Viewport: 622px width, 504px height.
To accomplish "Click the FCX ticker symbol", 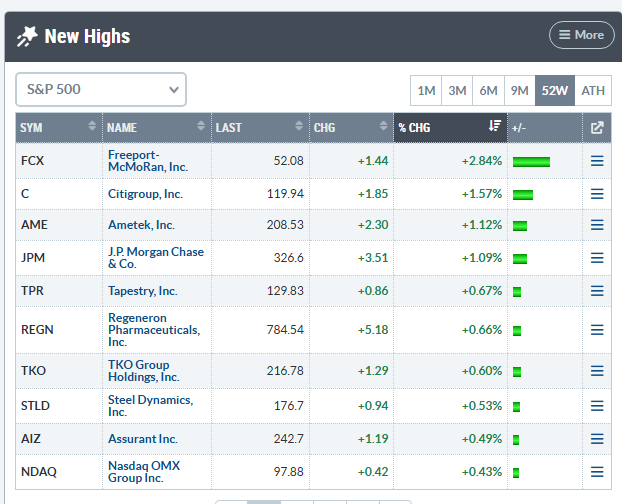I will coord(33,161).
